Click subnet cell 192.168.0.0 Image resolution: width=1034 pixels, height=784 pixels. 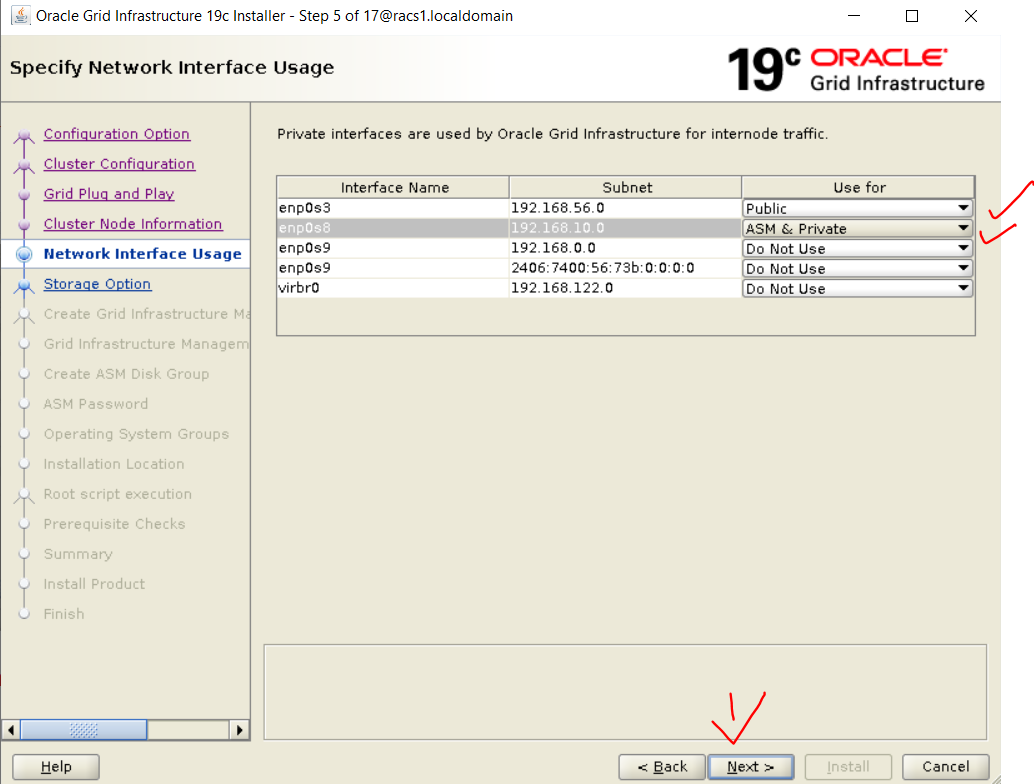(625, 248)
